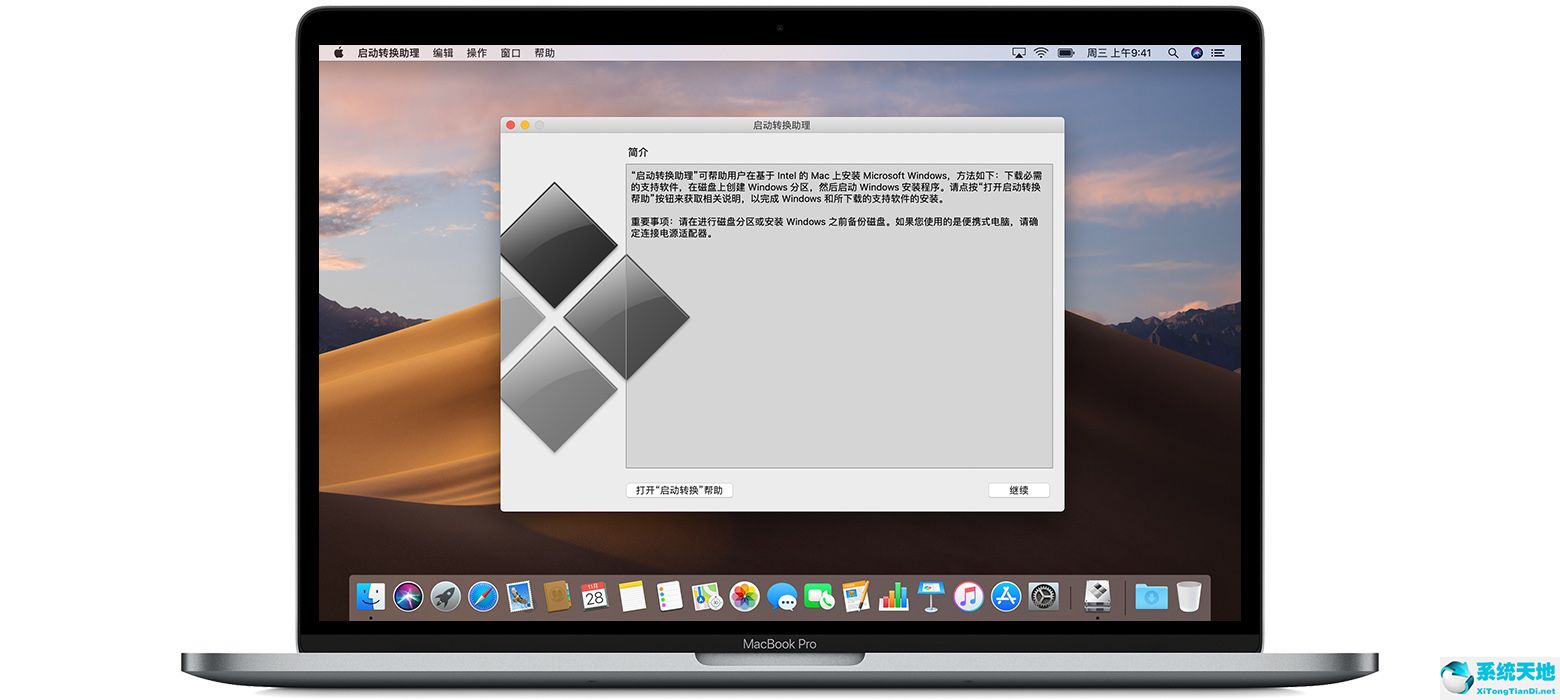Image resolution: width=1560 pixels, height=700 pixels.
Task: Open Spotlight search magnifier
Action: (1173, 53)
